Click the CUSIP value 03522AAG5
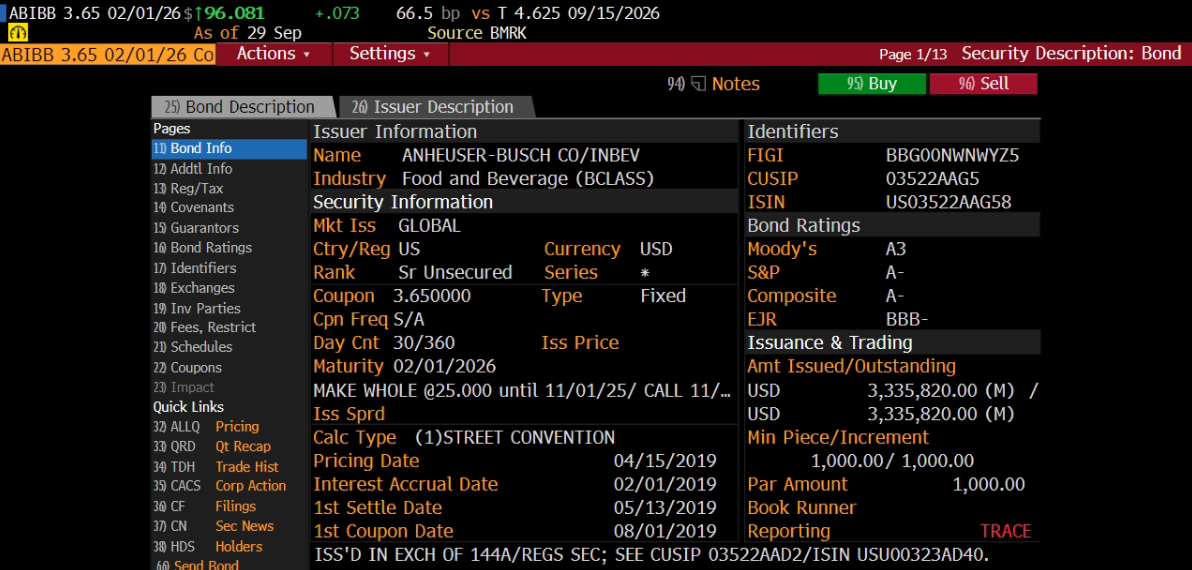Image resolution: width=1192 pixels, height=570 pixels. pyautogui.click(x=933, y=179)
